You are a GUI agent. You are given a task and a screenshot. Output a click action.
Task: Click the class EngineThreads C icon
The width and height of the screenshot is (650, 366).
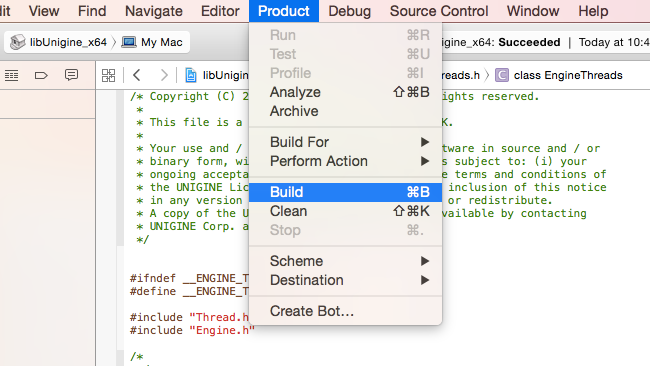502,75
